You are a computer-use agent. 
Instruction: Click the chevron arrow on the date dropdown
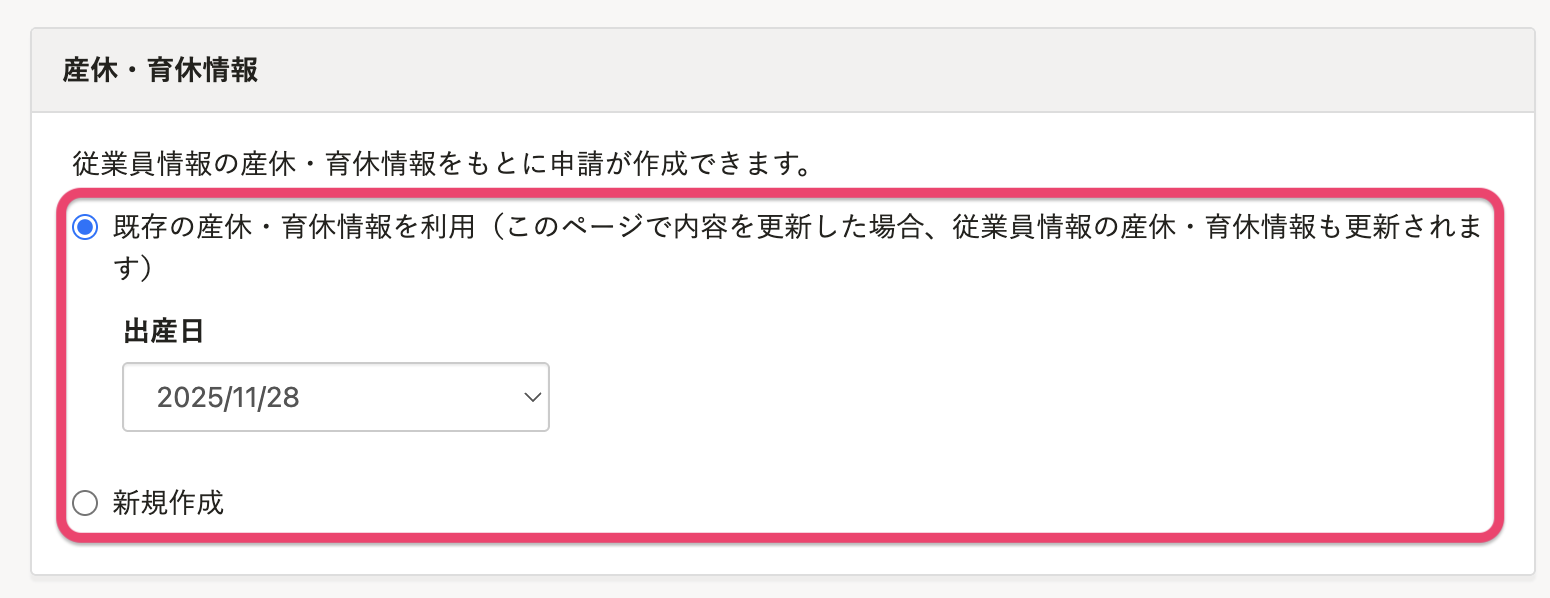pos(532,397)
